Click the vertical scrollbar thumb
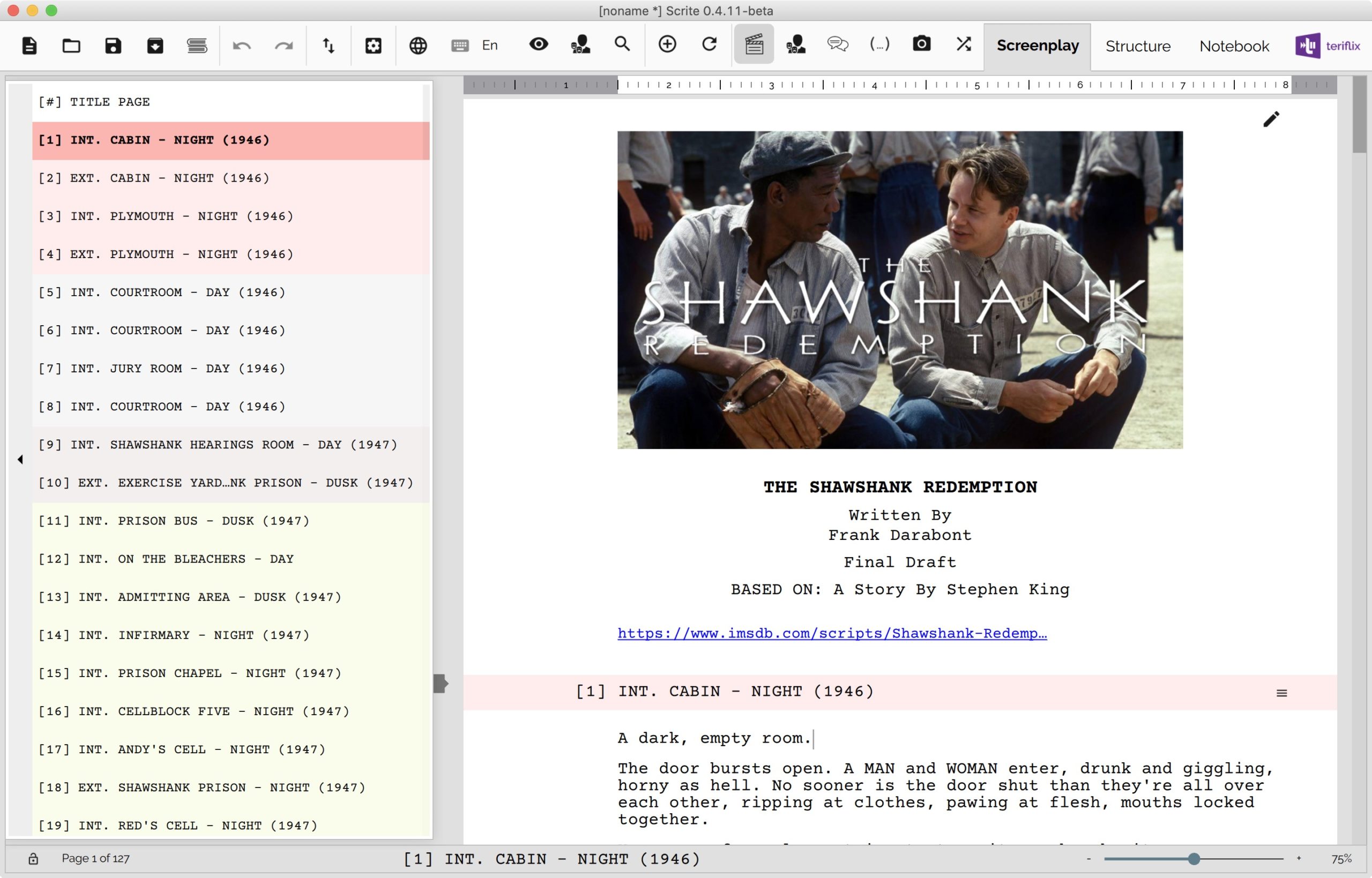1372x878 pixels. pyautogui.click(x=1360, y=115)
